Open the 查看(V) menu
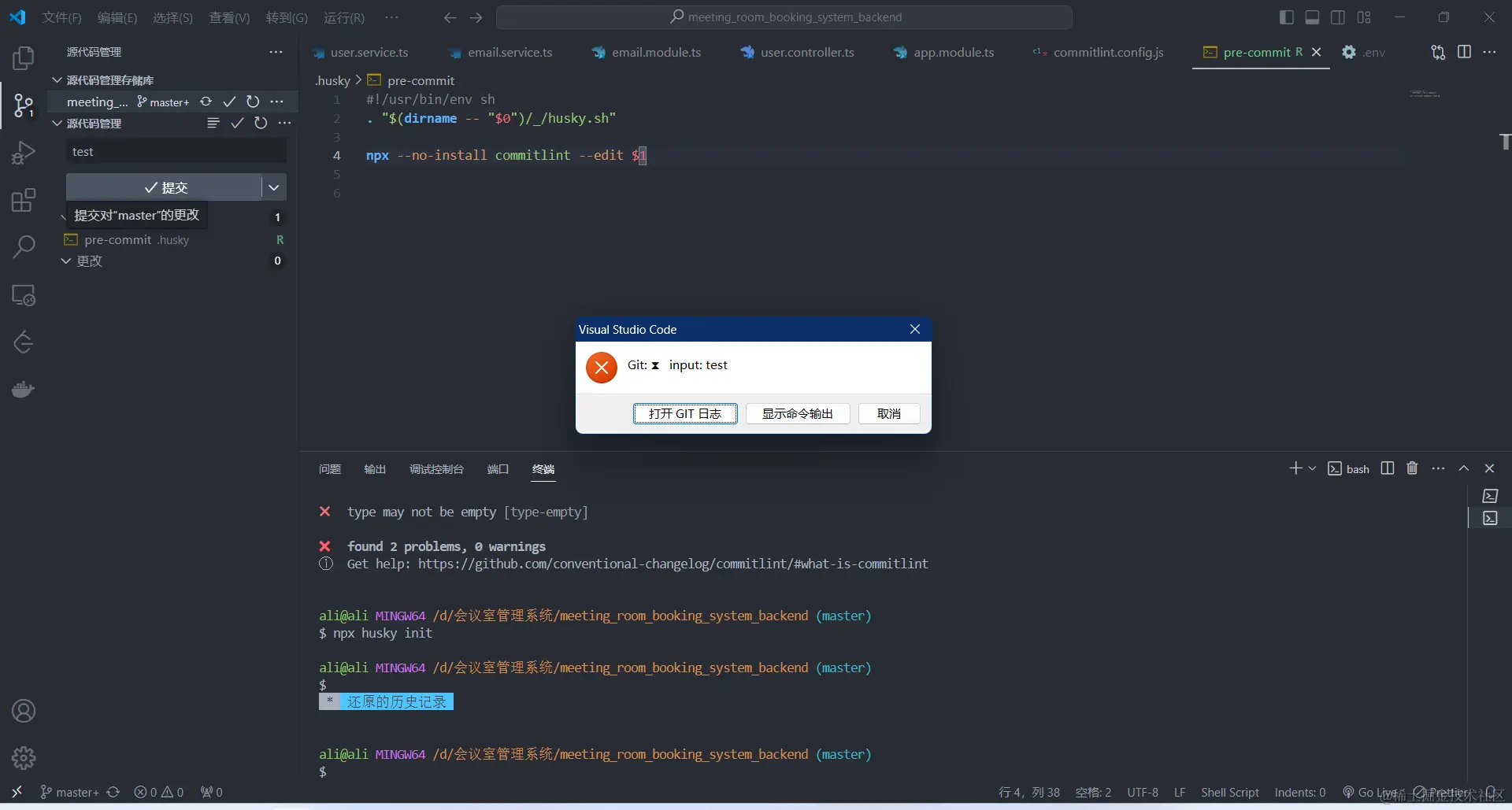This screenshot has height=810, width=1512. point(229,17)
